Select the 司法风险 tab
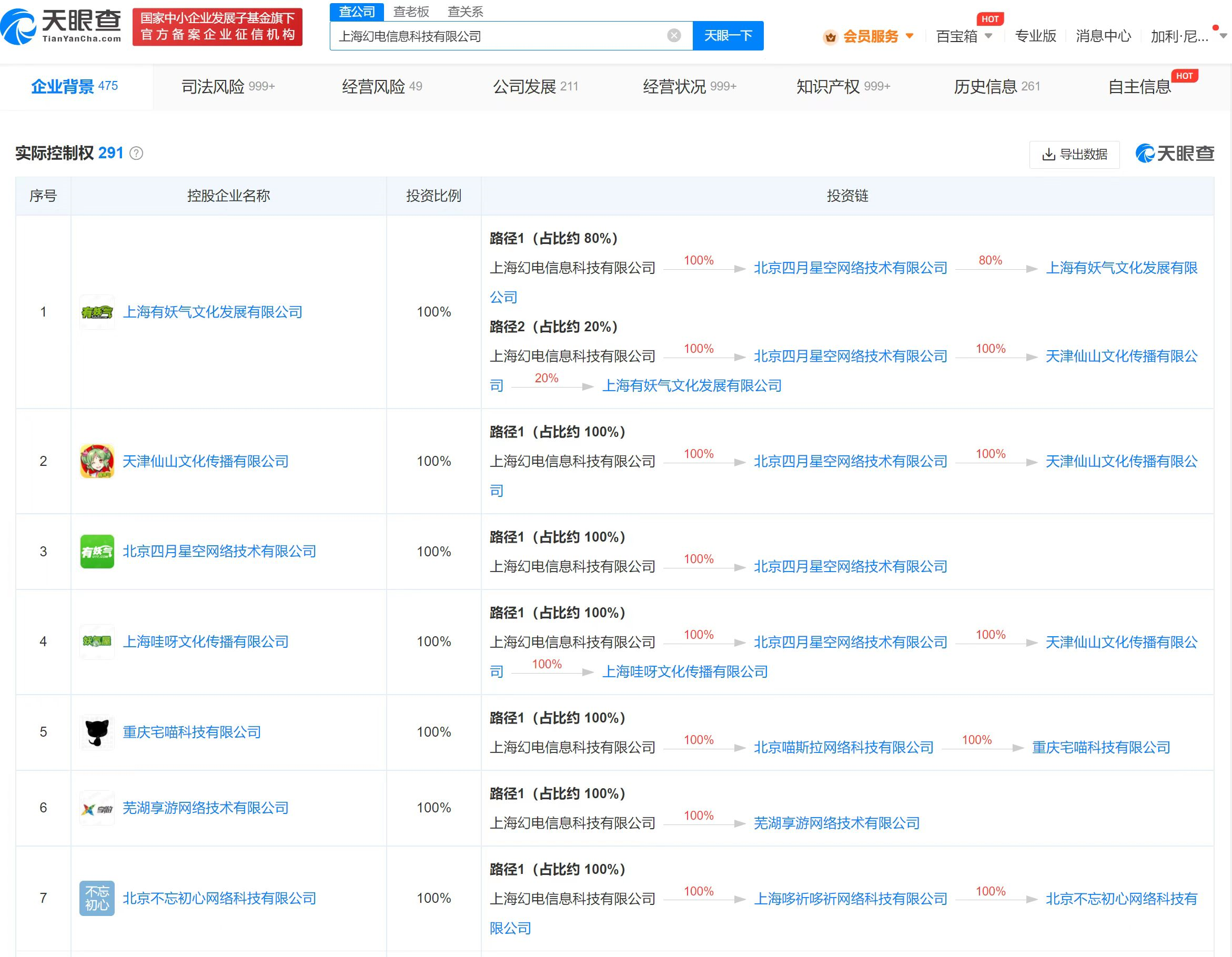The width and height of the screenshot is (1232, 957). (x=228, y=86)
